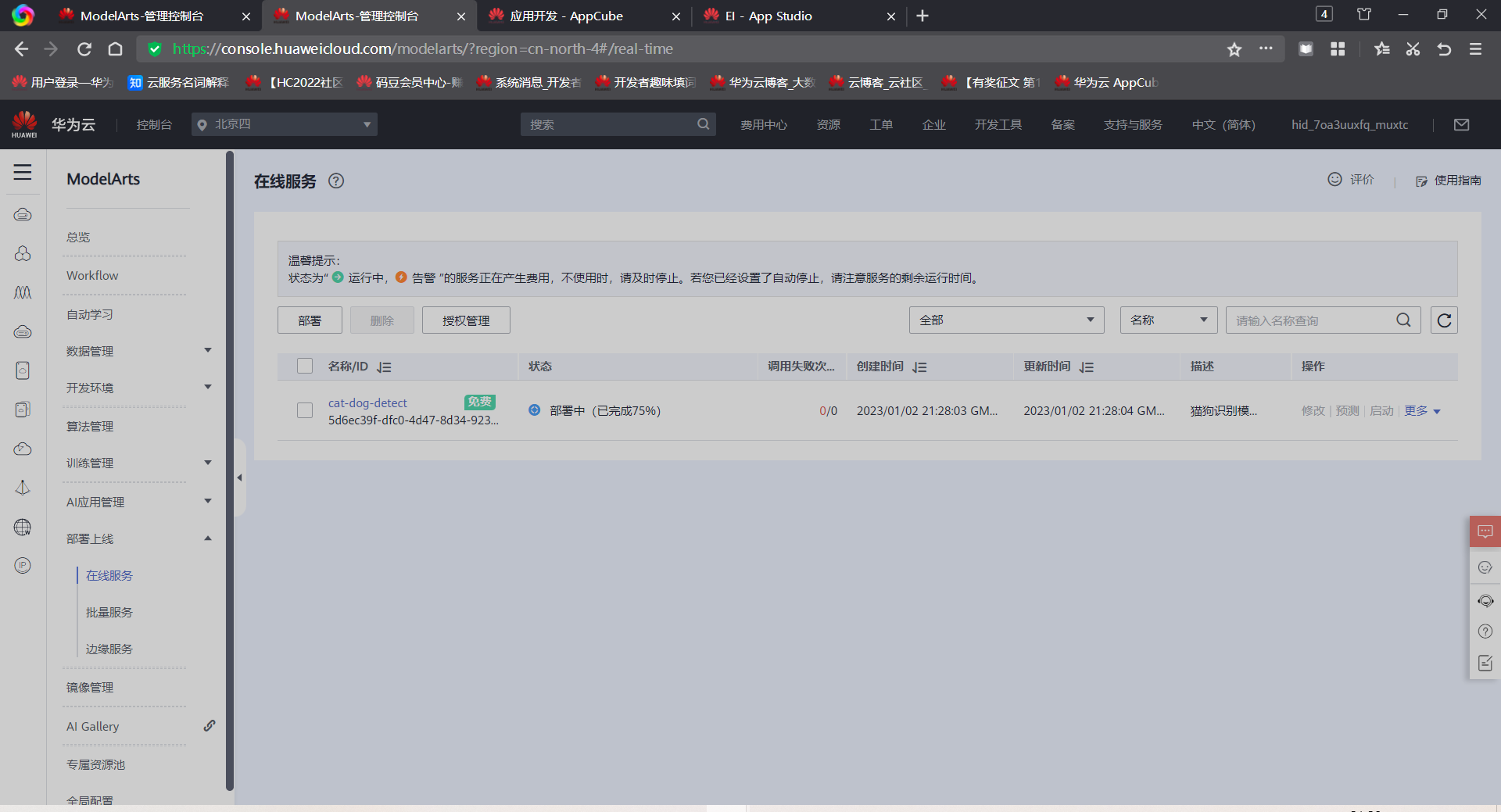This screenshot has height=812, width=1501.
Task: Open 镜像管理 in the sidebar
Action: [90, 687]
